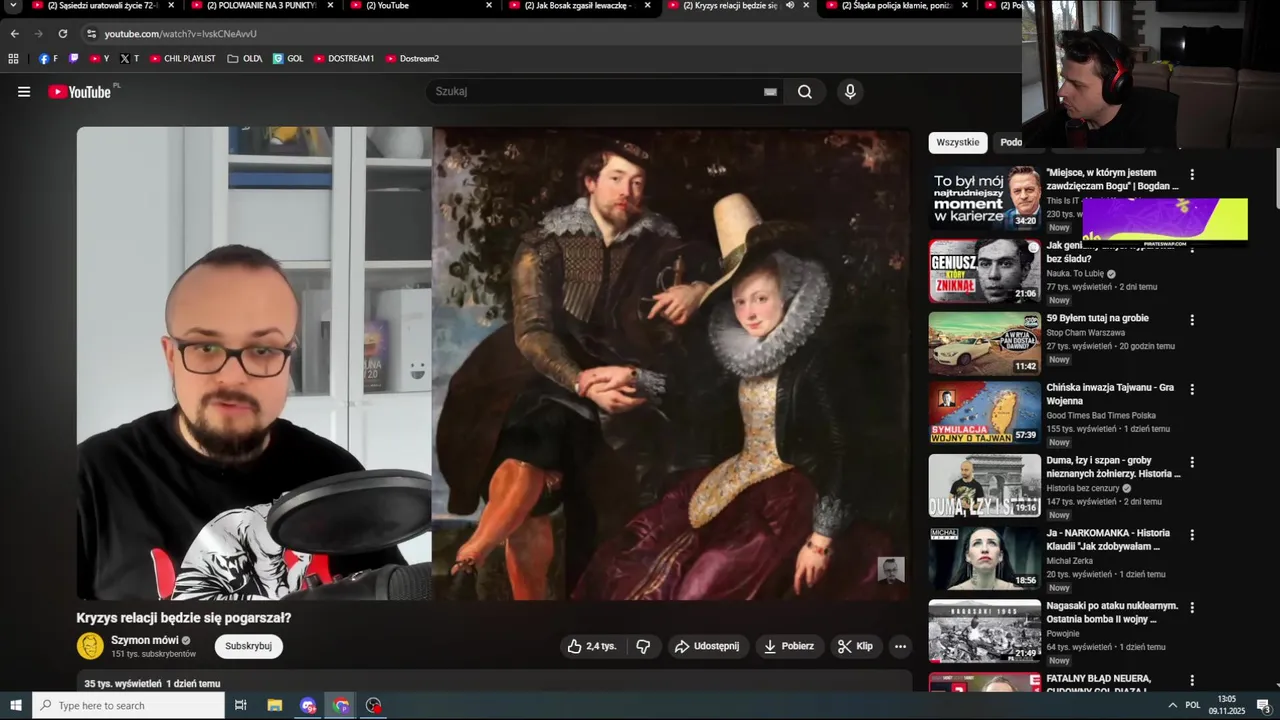Open the Twitch bookmark icon
The image size is (1280, 720).
tap(73, 59)
